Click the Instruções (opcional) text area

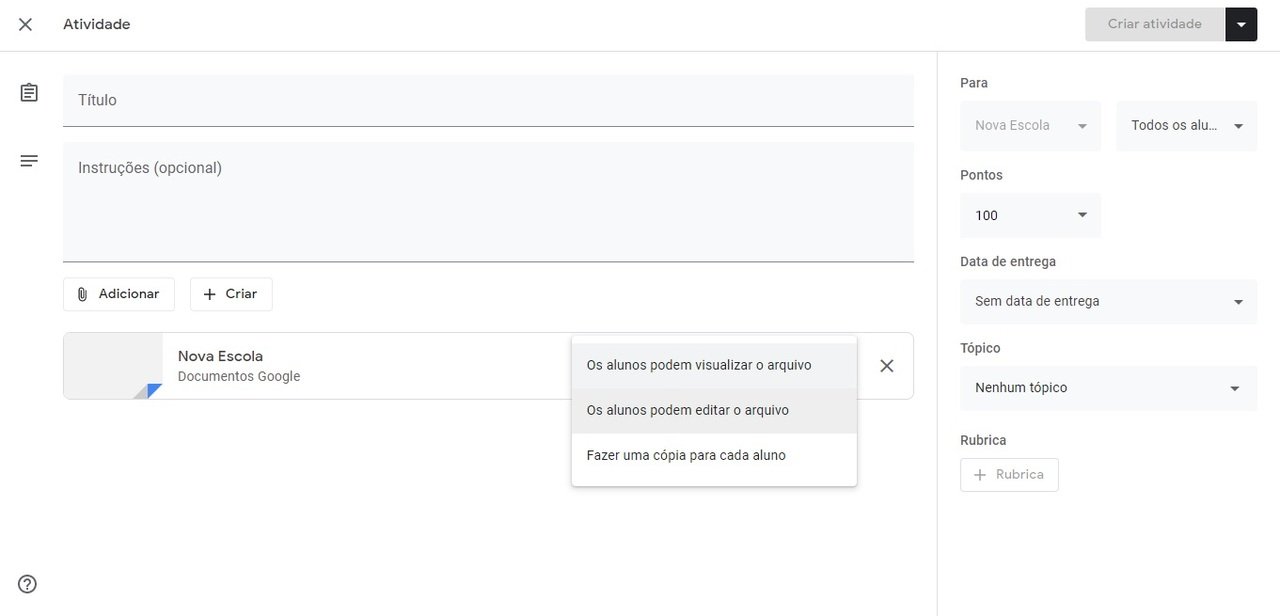488,201
